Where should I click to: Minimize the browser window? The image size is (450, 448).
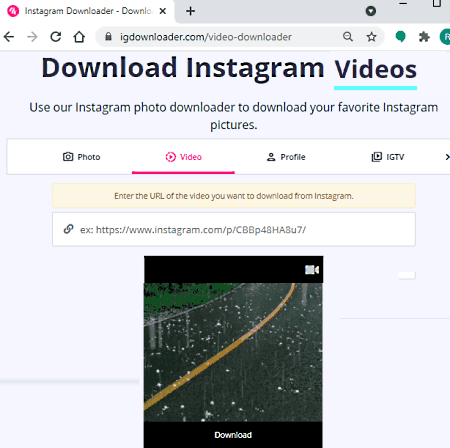[x=403, y=4]
